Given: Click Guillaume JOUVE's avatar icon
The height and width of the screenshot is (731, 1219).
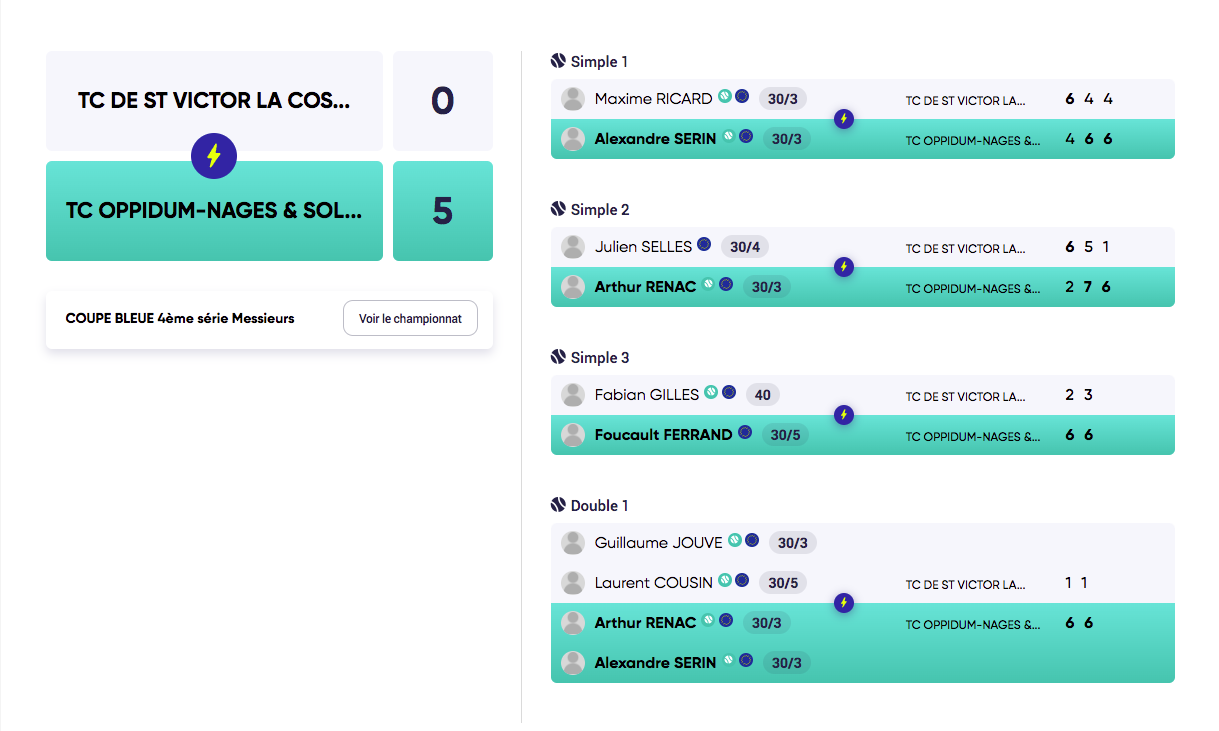Looking at the screenshot, I should click(573, 543).
